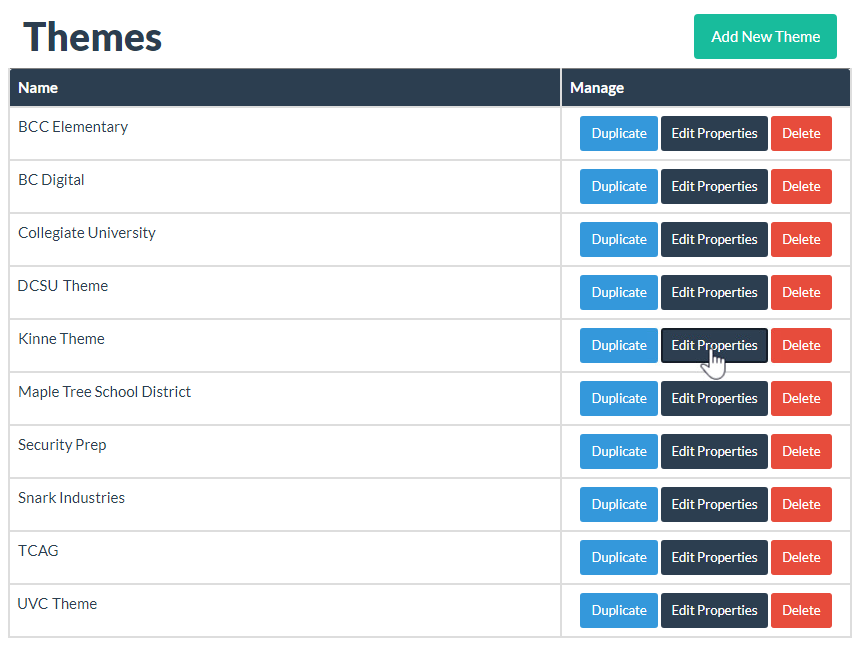Delete the Snark Industries theme
The image size is (860, 646).
[801, 505]
